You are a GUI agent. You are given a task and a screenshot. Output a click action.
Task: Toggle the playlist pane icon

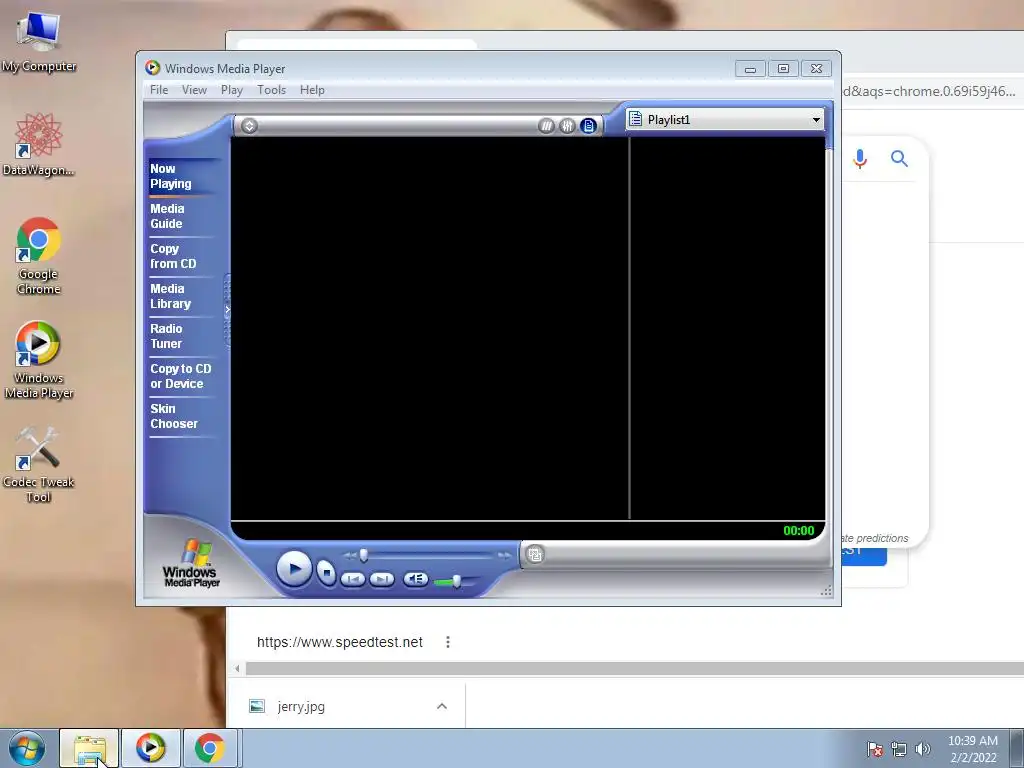point(588,126)
